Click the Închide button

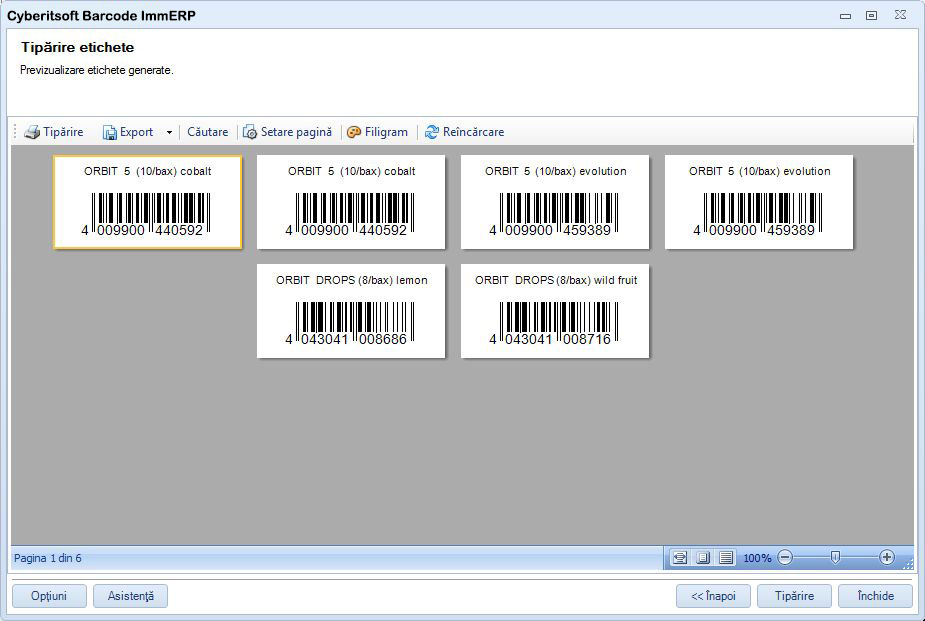pos(875,596)
